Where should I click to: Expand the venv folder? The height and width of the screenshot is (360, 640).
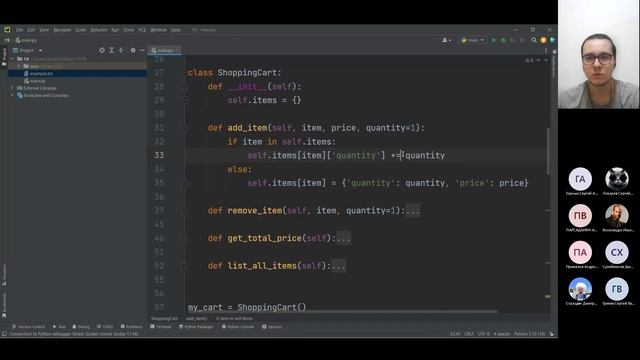(19, 66)
